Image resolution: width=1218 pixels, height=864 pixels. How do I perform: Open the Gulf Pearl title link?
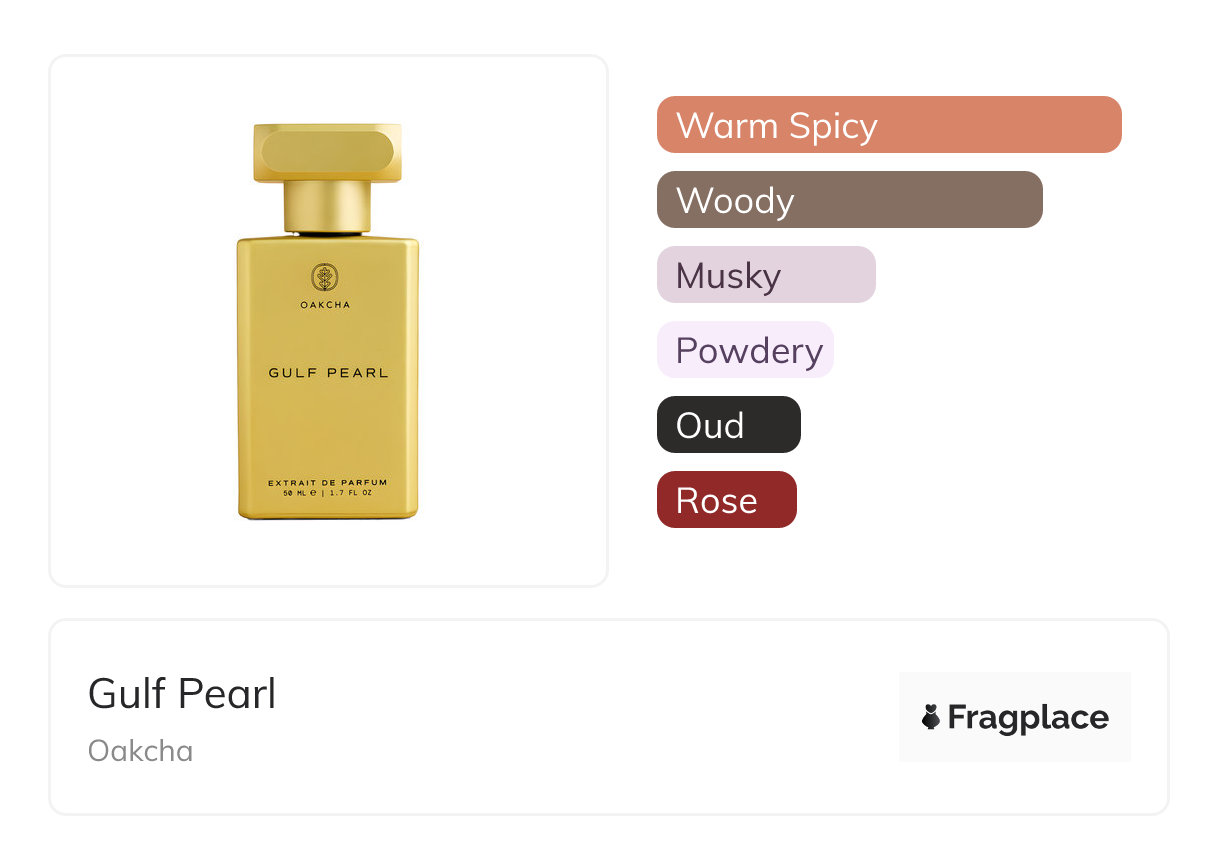click(x=182, y=693)
